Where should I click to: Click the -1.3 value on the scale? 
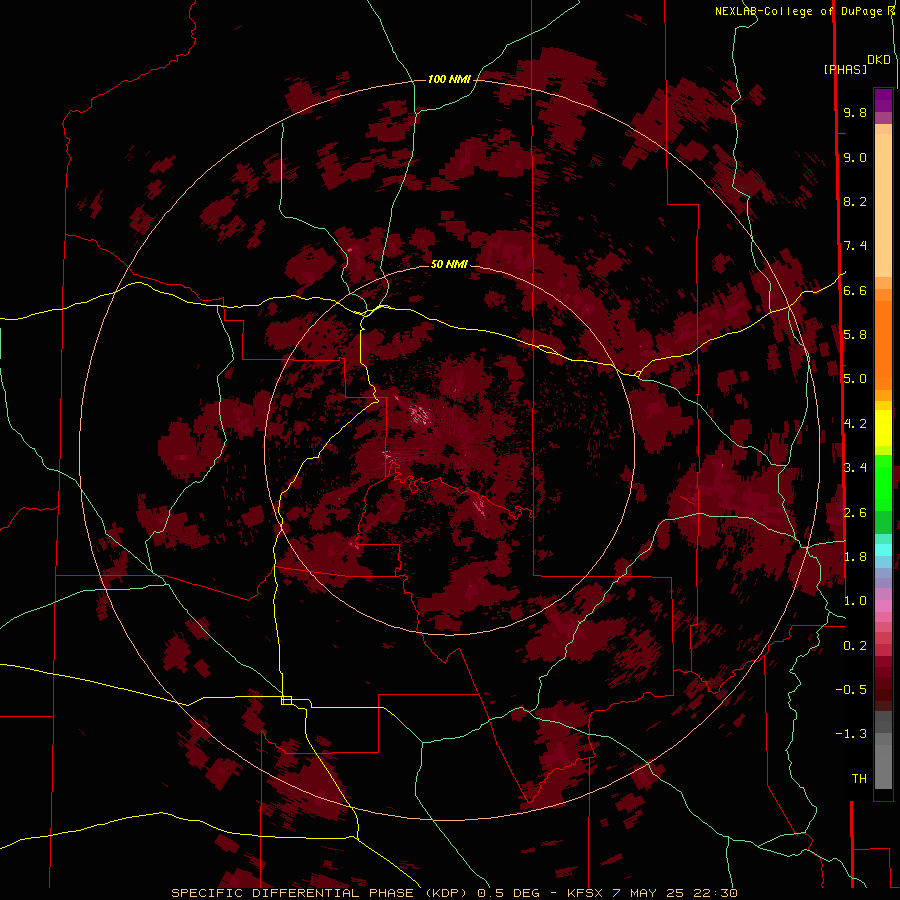click(x=851, y=734)
